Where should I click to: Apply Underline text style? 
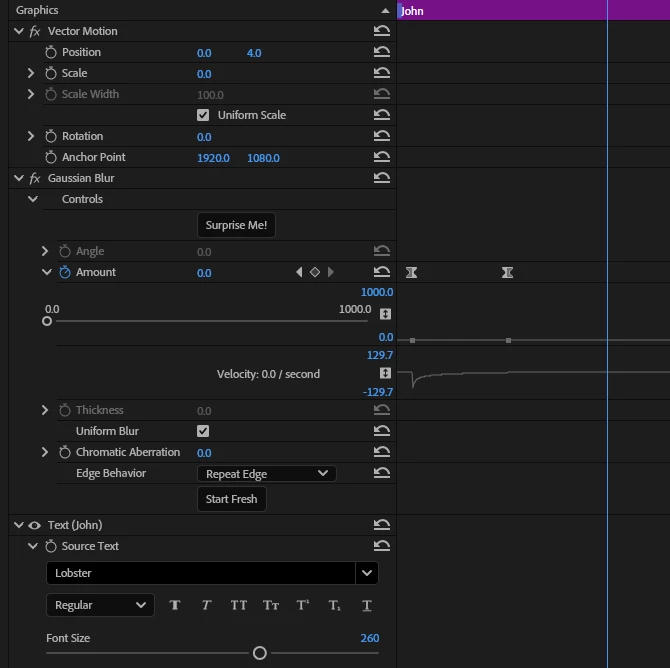(x=367, y=605)
